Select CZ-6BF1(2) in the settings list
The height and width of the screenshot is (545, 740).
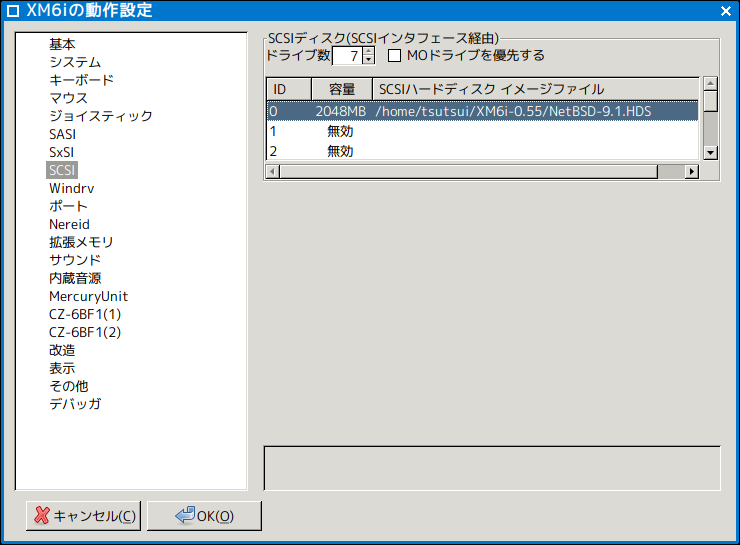click(85, 332)
